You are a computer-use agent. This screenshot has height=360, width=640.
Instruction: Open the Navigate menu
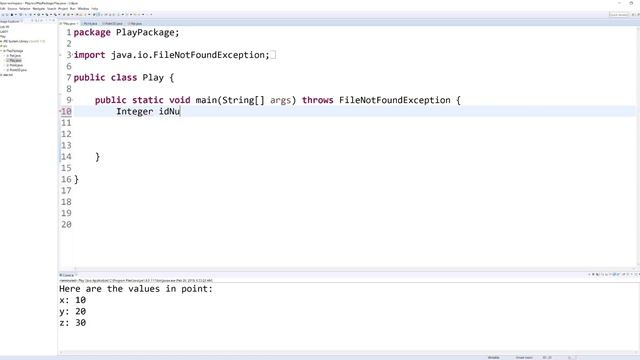(x=39, y=9)
